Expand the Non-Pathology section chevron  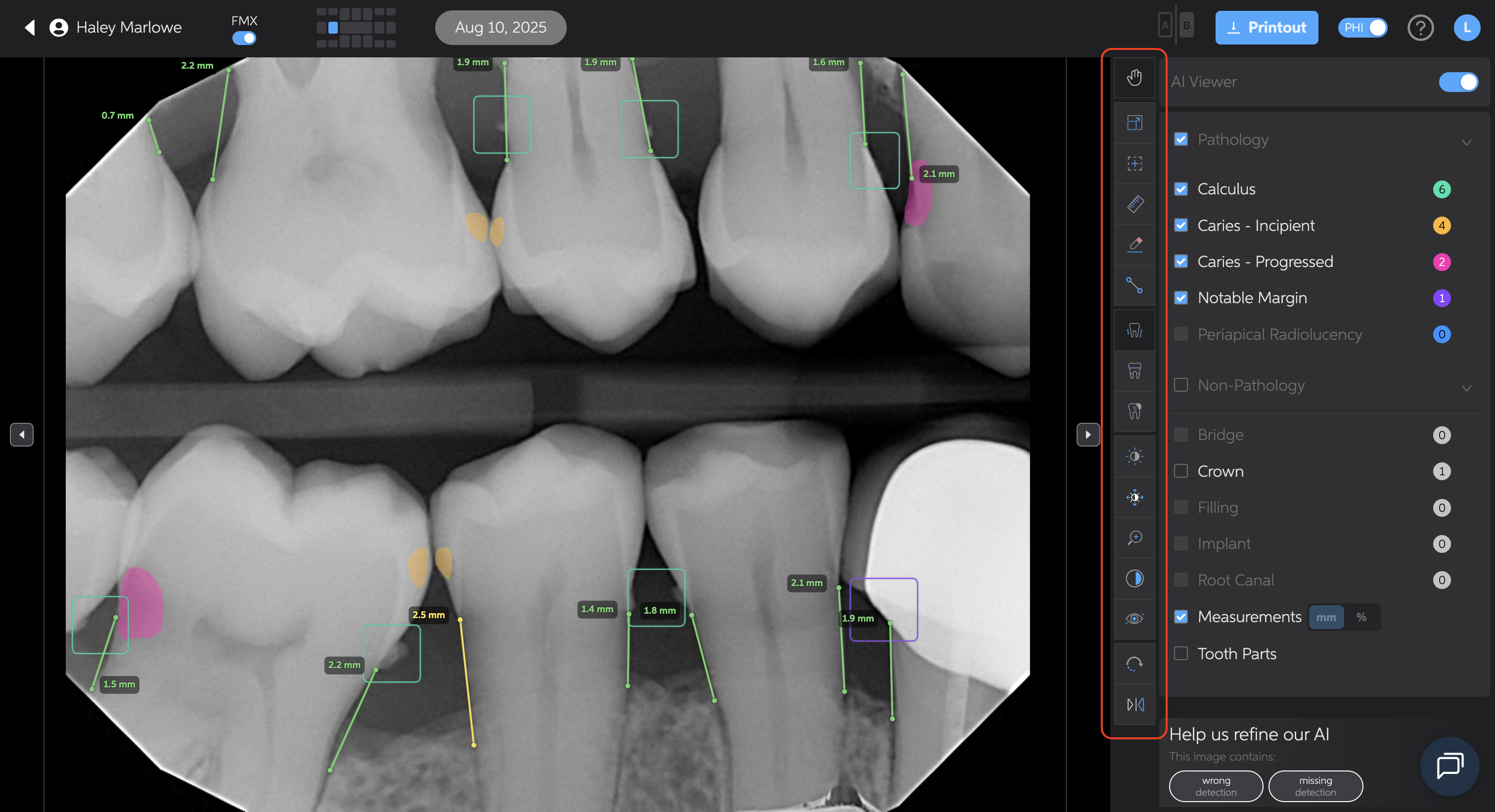[1466, 388]
